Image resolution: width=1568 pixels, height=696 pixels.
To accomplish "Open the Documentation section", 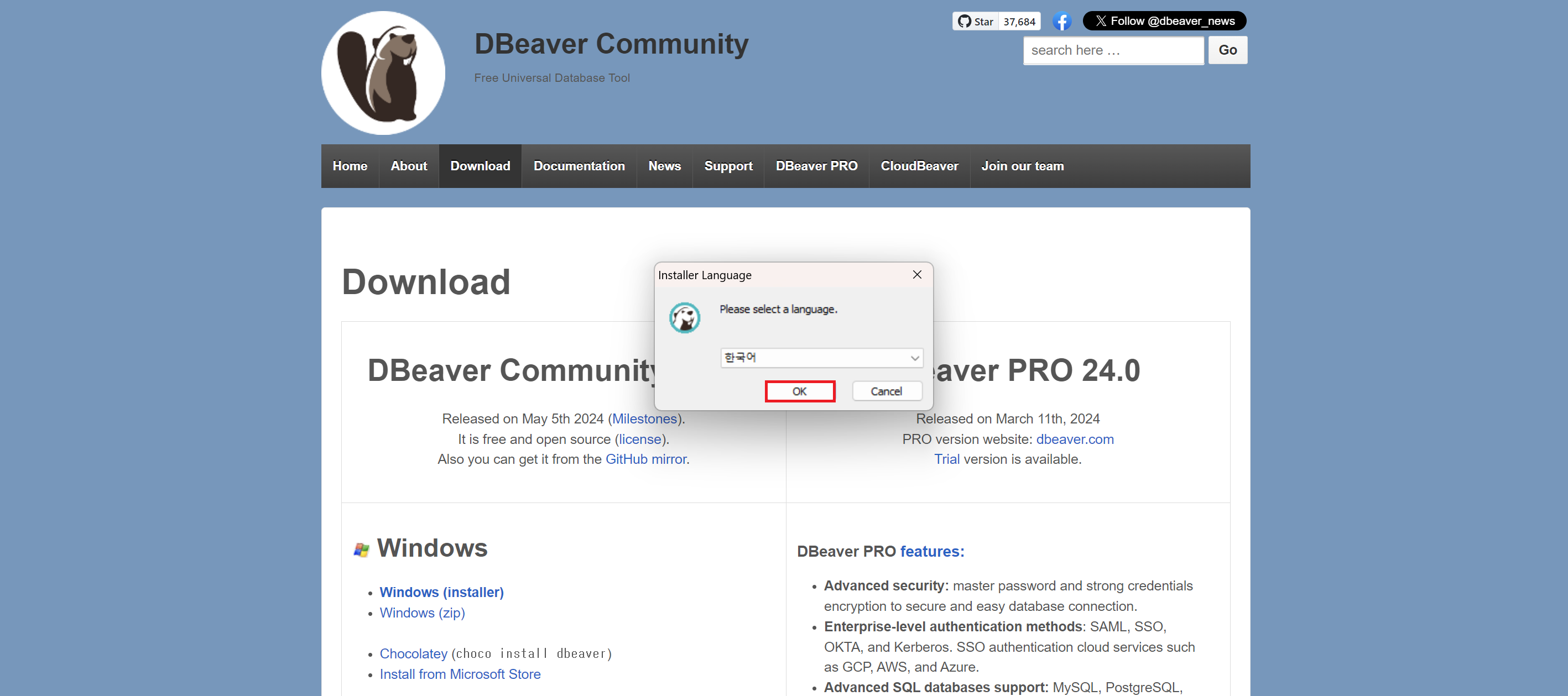I will coord(579,165).
